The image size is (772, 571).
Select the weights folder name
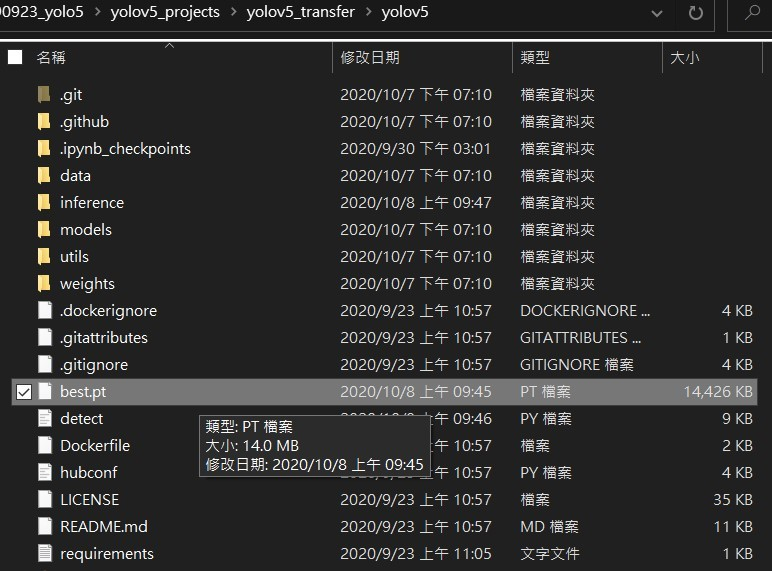[x=87, y=284]
